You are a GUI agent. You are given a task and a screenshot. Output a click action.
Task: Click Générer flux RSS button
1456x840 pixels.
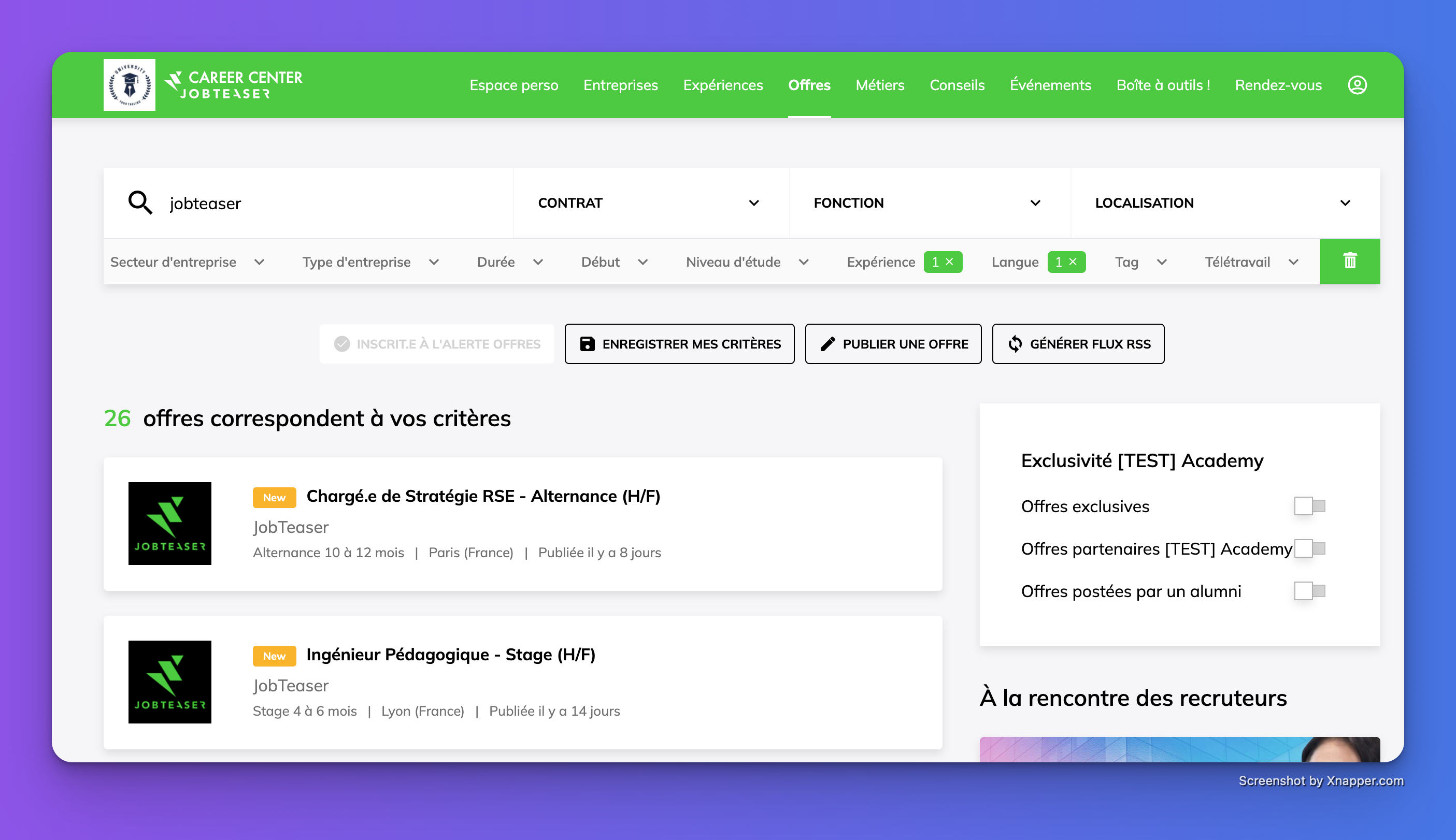coord(1078,344)
